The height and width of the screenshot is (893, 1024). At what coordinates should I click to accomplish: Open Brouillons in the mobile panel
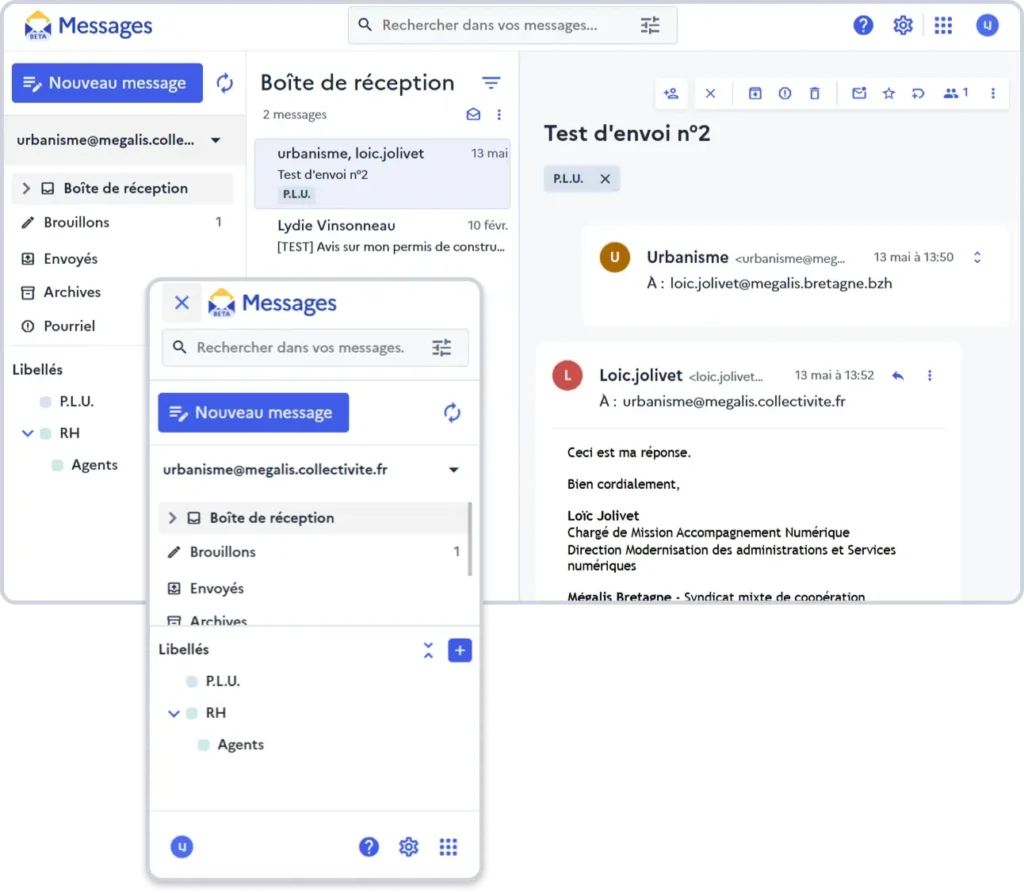(x=313, y=552)
